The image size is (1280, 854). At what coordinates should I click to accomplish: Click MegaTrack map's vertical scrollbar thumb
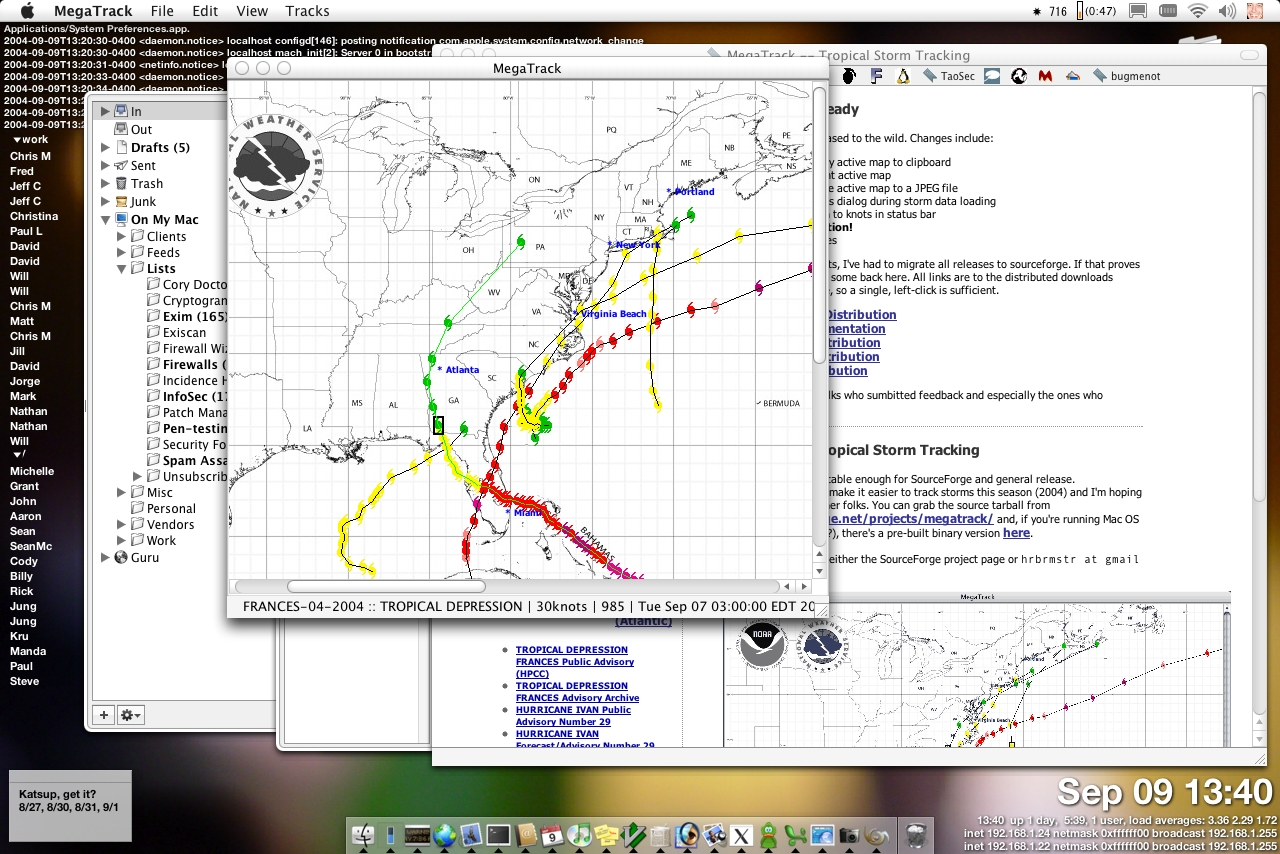point(820,226)
